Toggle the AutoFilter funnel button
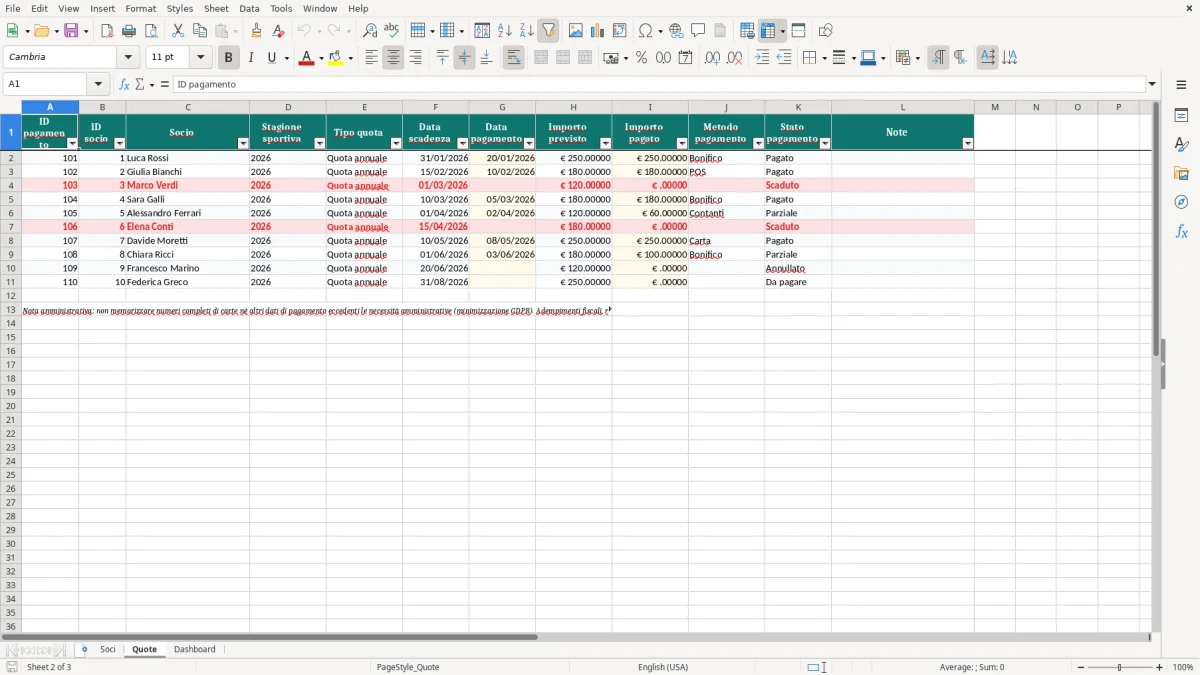 point(548,31)
